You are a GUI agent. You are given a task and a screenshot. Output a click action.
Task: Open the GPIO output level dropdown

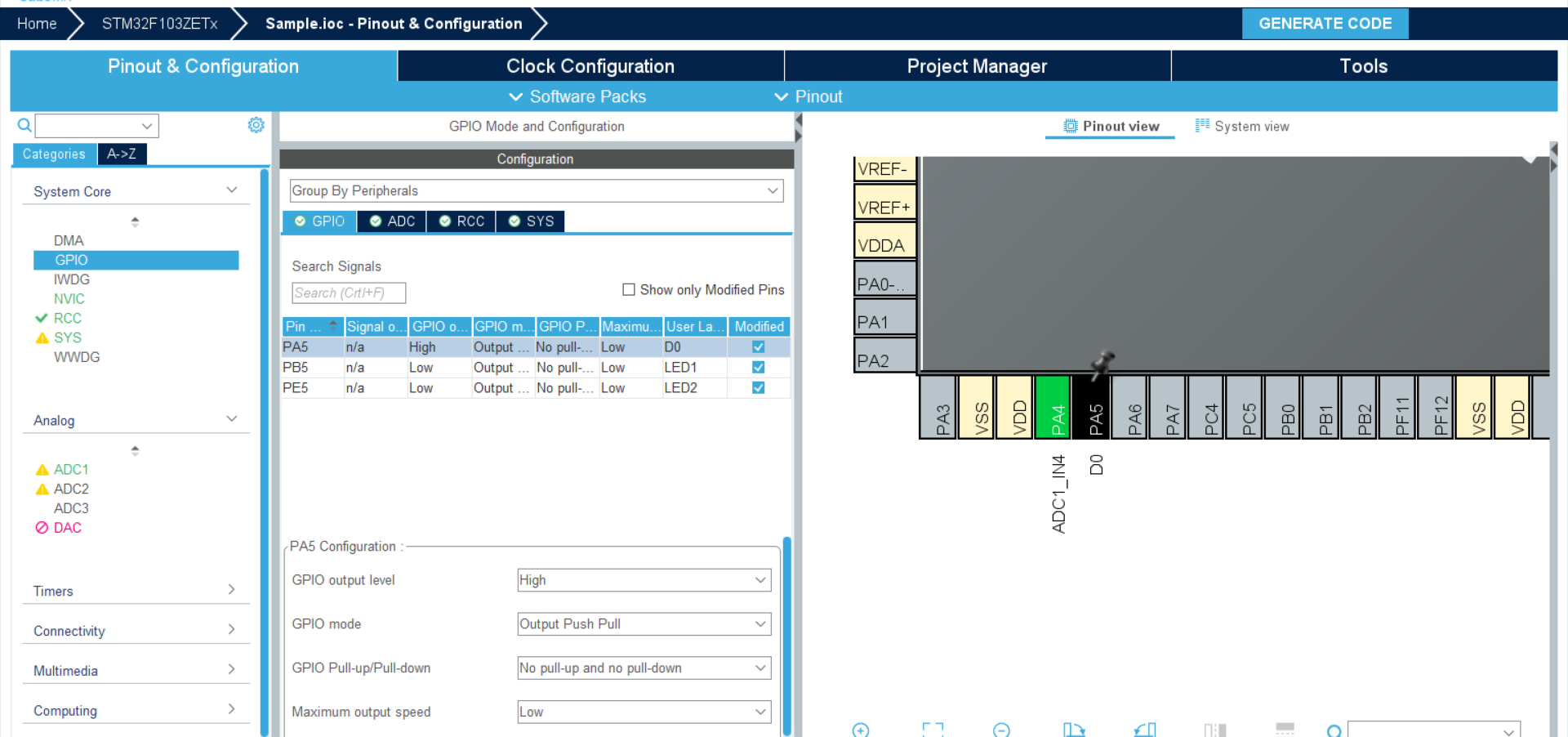[644, 580]
